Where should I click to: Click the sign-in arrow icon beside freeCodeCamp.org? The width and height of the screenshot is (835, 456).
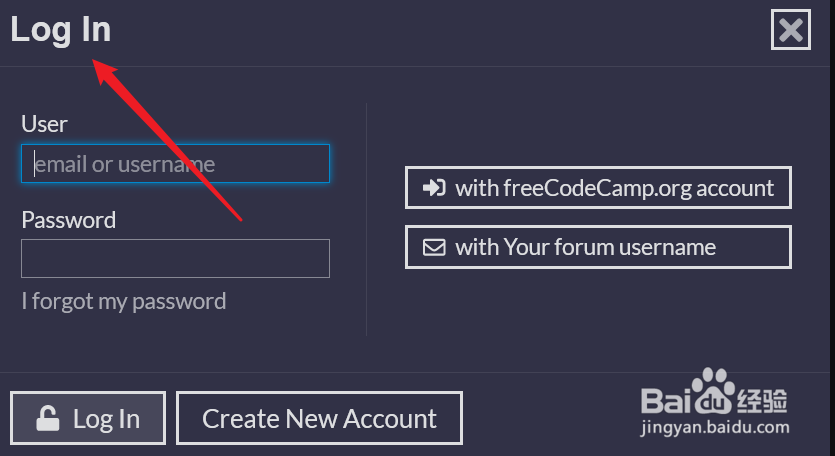[434, 188]
